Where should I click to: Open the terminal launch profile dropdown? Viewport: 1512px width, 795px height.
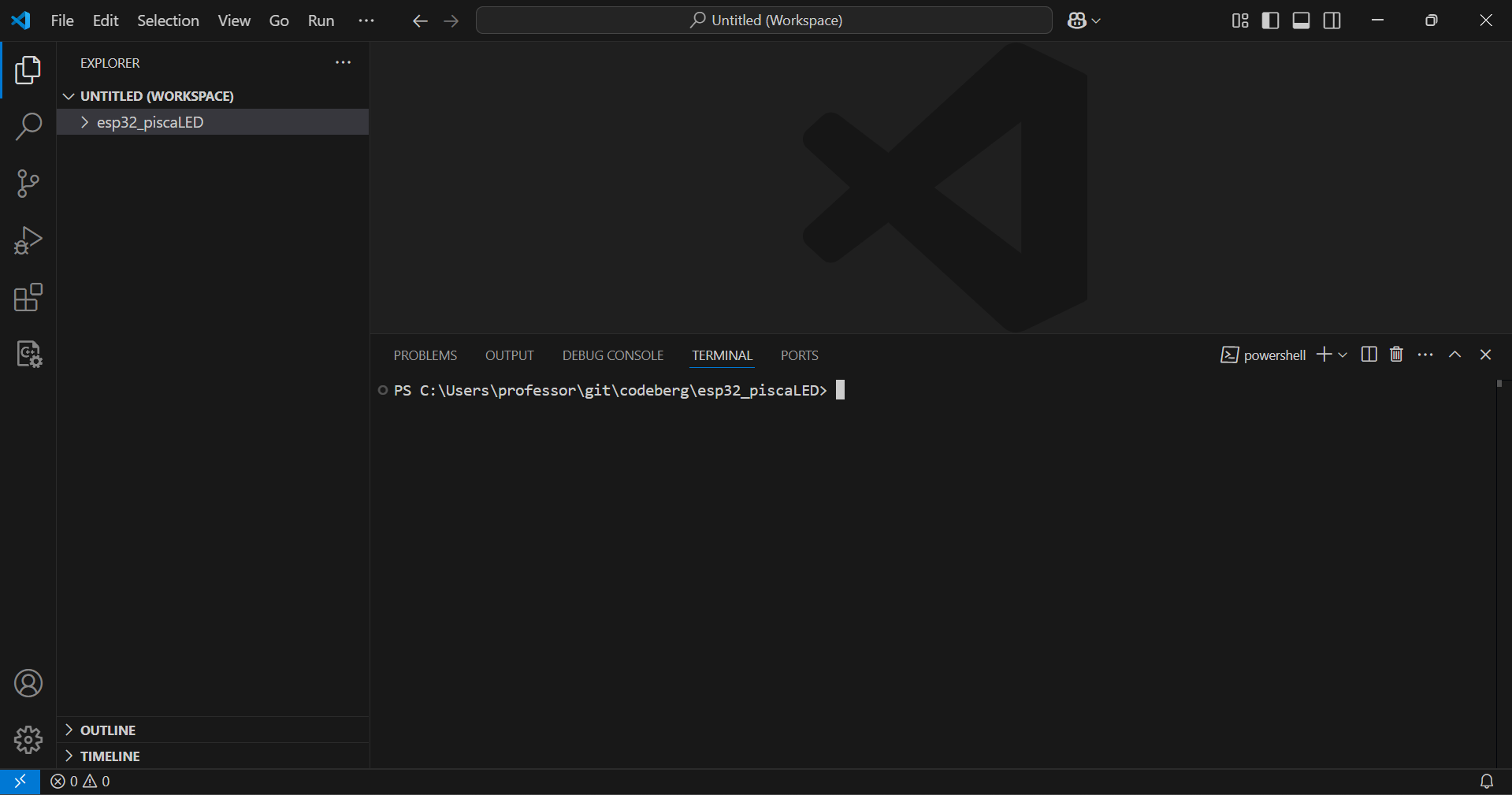1343,355
